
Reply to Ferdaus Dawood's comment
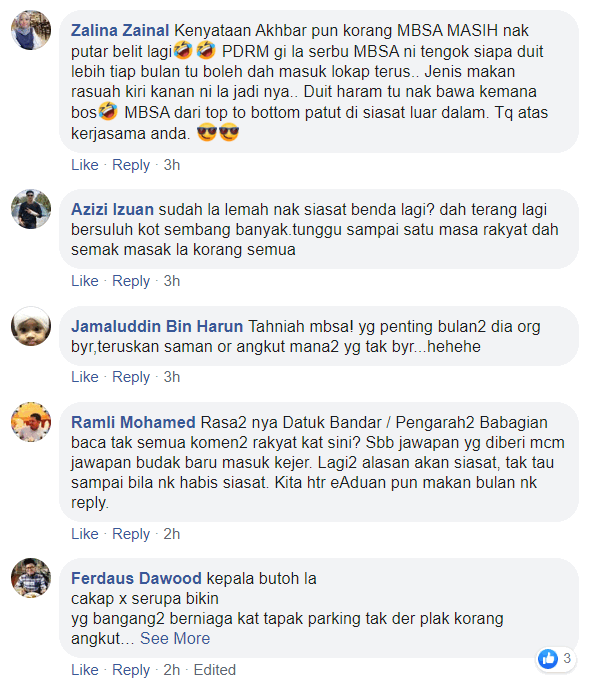coord(131,670)
